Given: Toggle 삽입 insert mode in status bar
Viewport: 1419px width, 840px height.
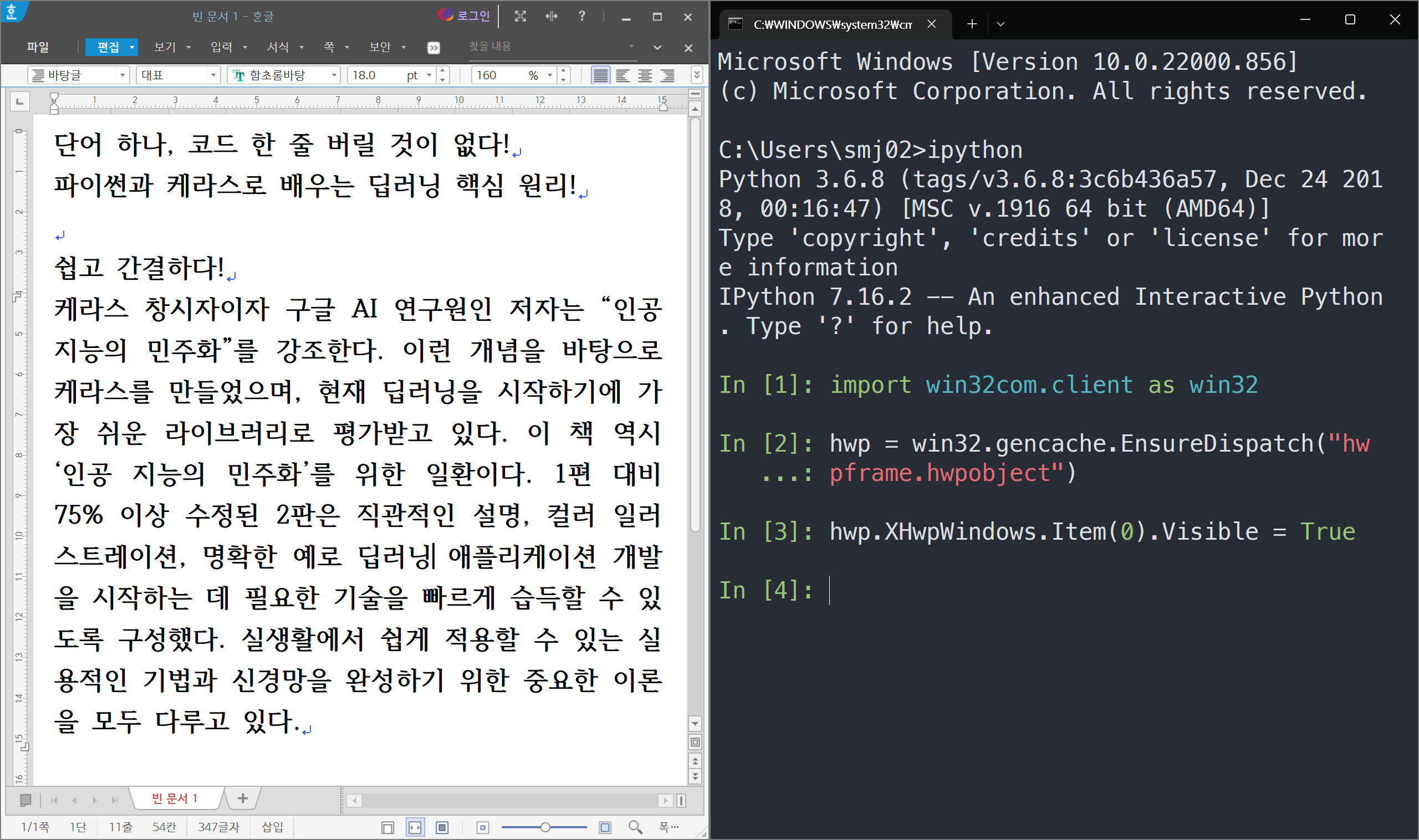Looking at the screenshot, I should (272, 827).
